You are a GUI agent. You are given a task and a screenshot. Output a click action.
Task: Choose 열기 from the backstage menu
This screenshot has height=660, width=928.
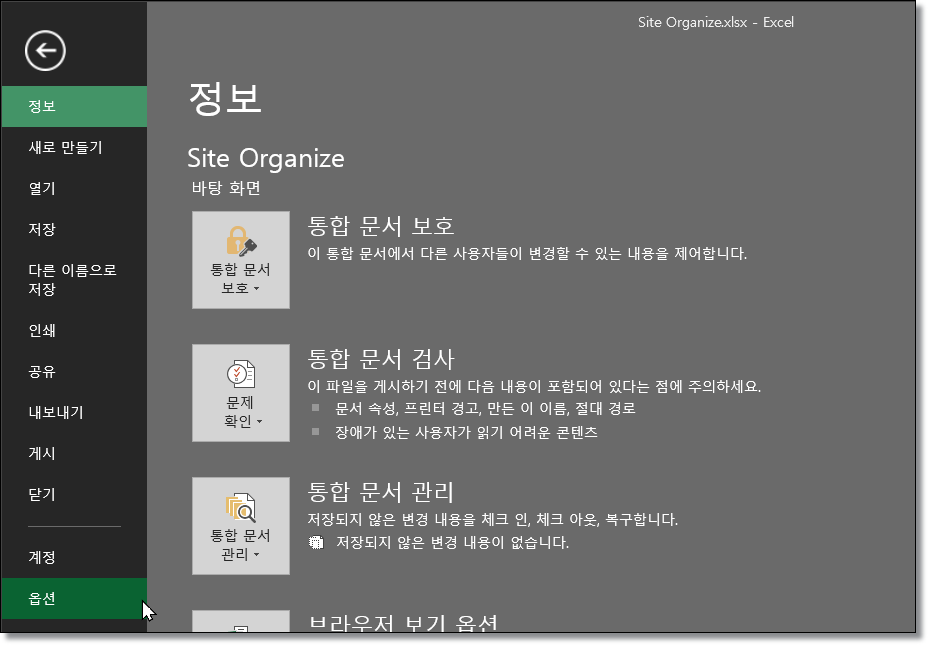point(74,188)
